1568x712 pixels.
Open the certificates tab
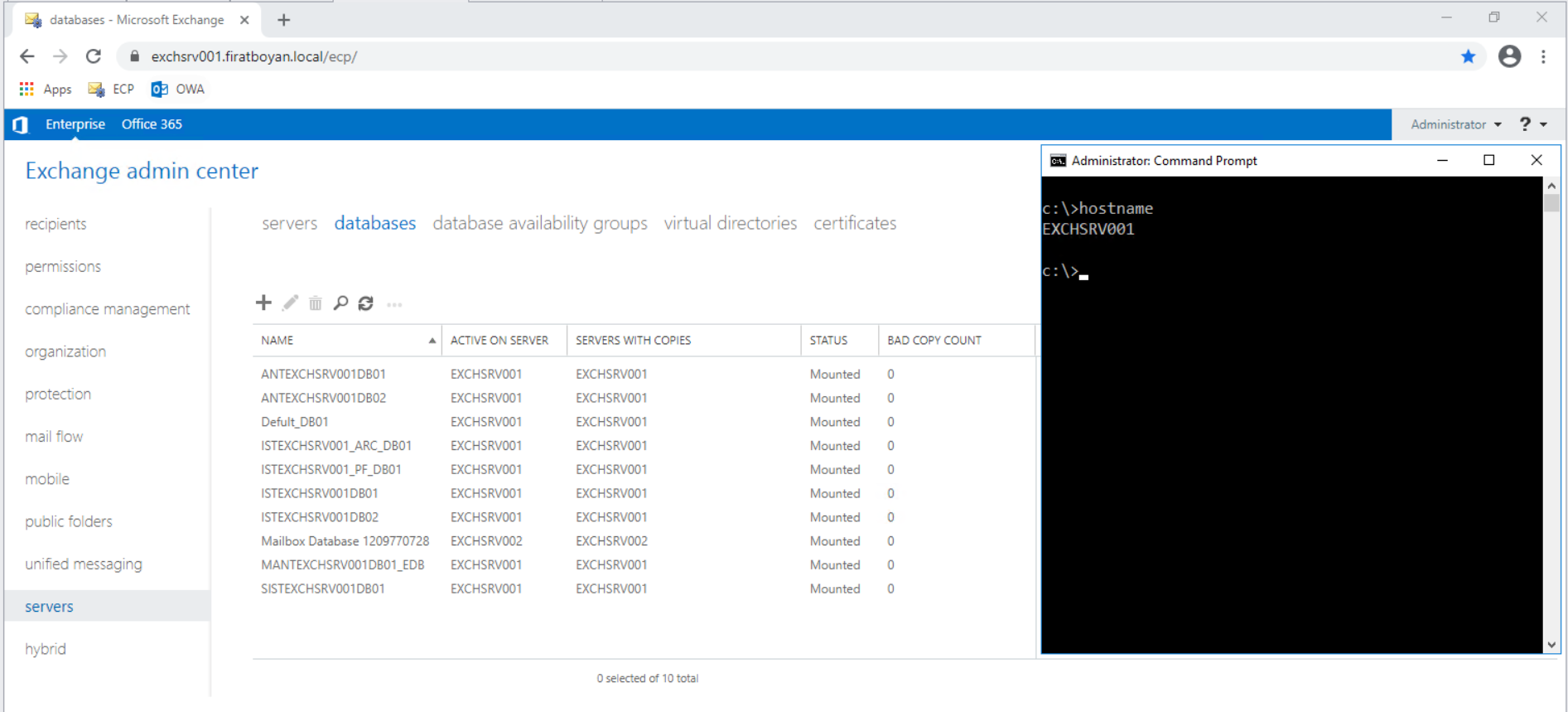(855, 223)
